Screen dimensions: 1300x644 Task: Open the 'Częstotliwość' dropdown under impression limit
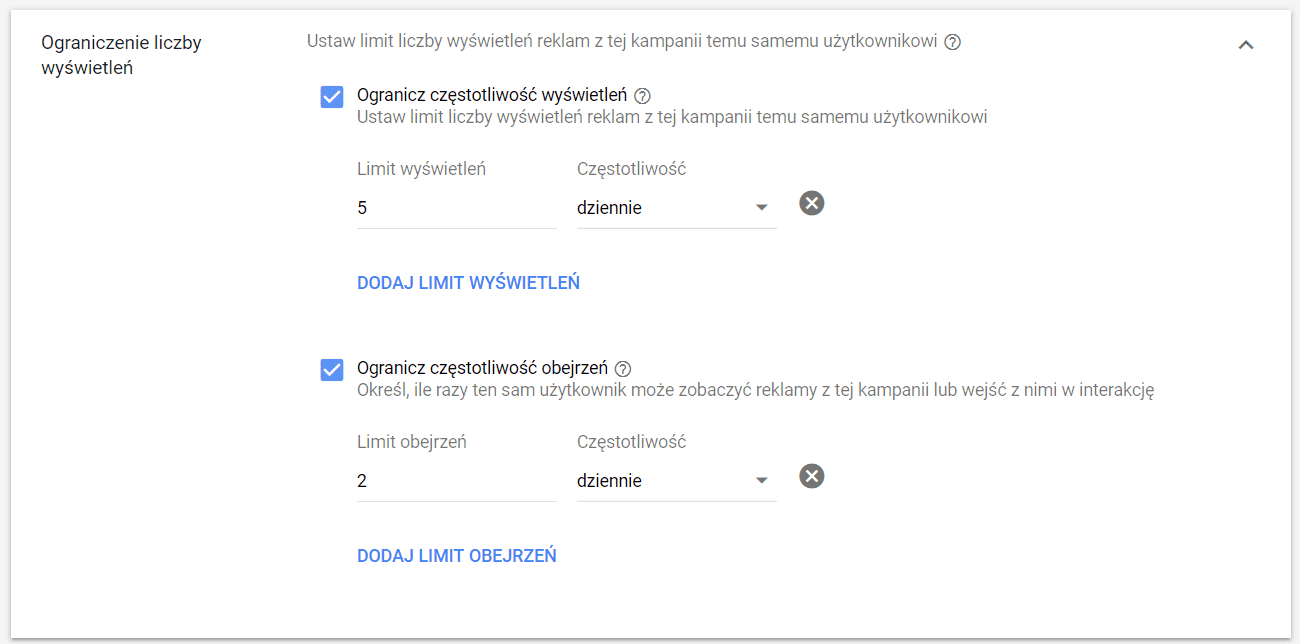pyautogui.click(x=676, y=207)
